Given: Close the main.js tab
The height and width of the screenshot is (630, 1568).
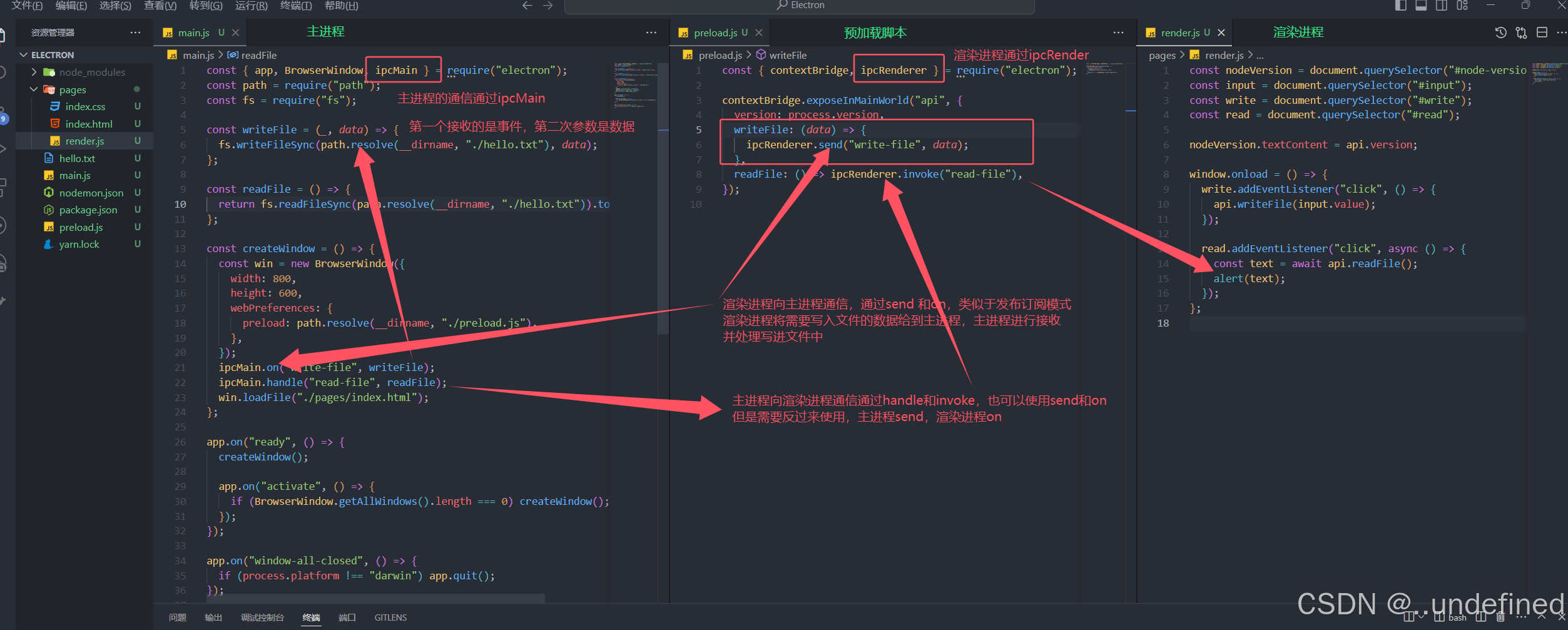Looking at the screenshot, I should coord(235,33).
